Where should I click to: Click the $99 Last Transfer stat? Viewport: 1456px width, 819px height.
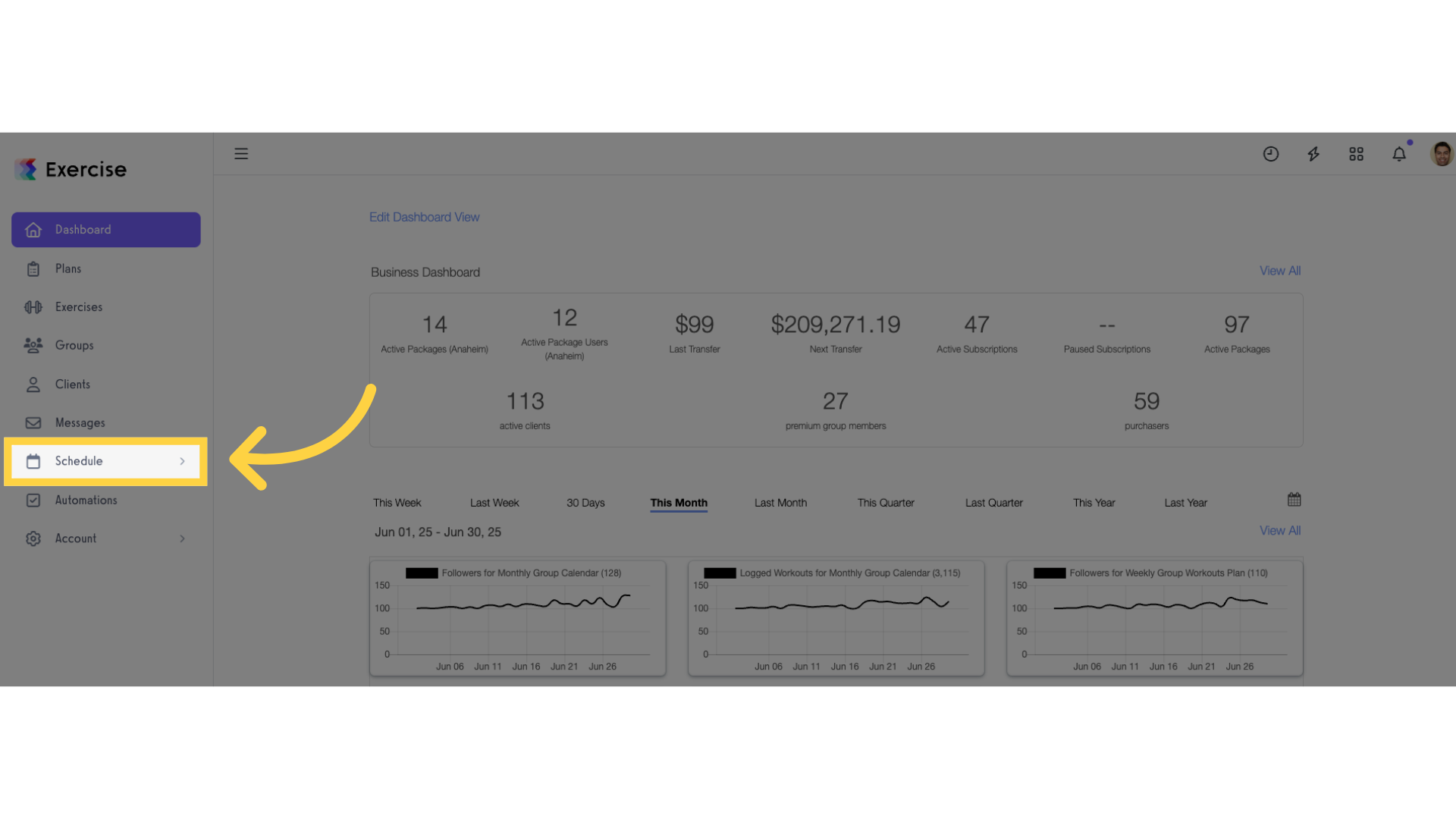[x=694, y=334]
